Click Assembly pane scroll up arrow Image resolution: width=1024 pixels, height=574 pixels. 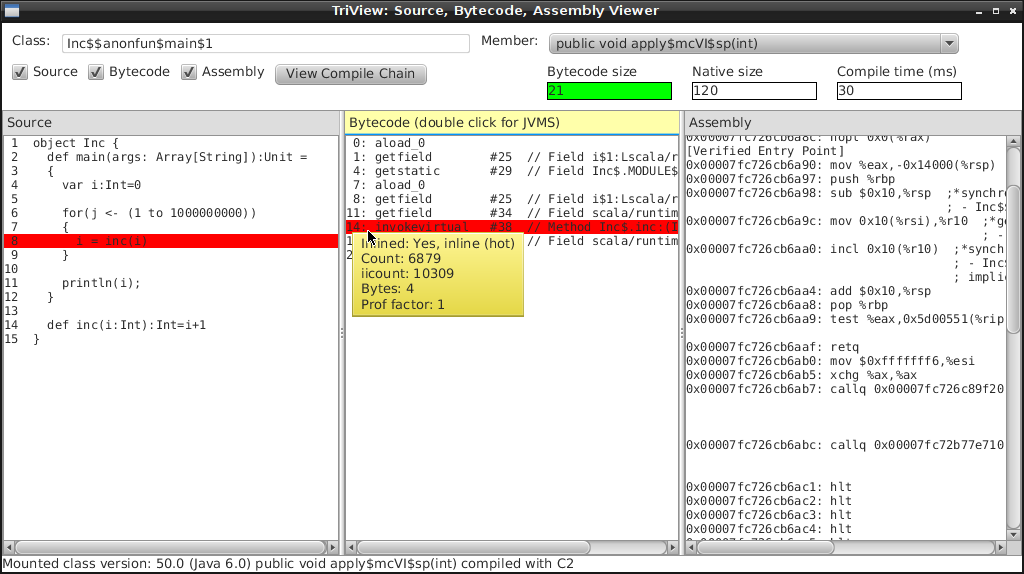click(1013, 142)
